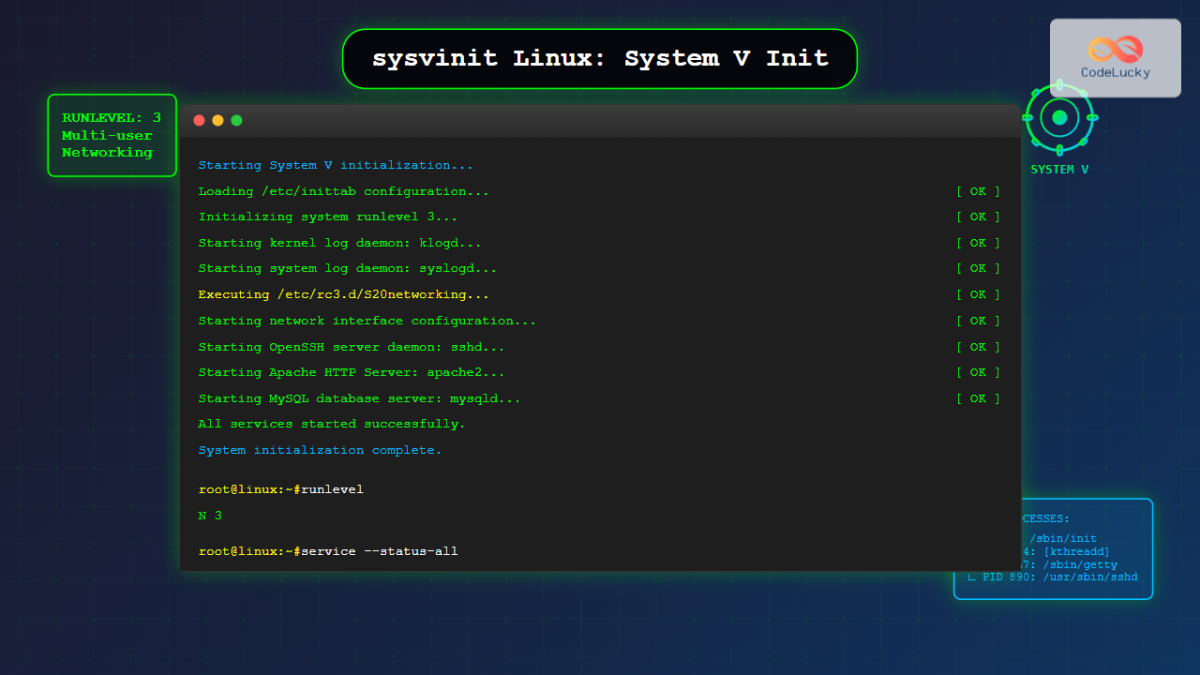The width and height of the screenshot is (1200, 675).
Task: Click the red terminal traffic light
Action: click(x=199, y=119)
